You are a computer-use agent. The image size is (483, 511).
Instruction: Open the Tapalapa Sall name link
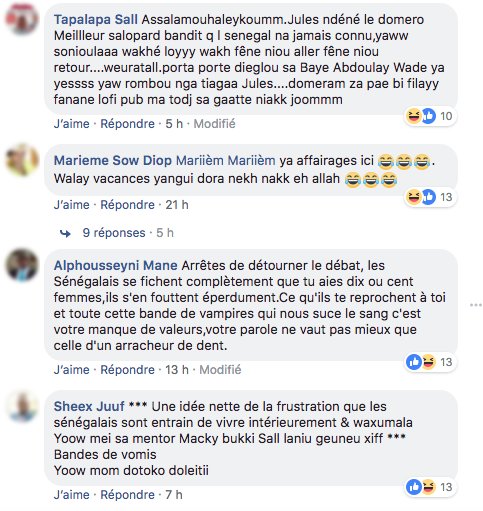tap(96, 20)
